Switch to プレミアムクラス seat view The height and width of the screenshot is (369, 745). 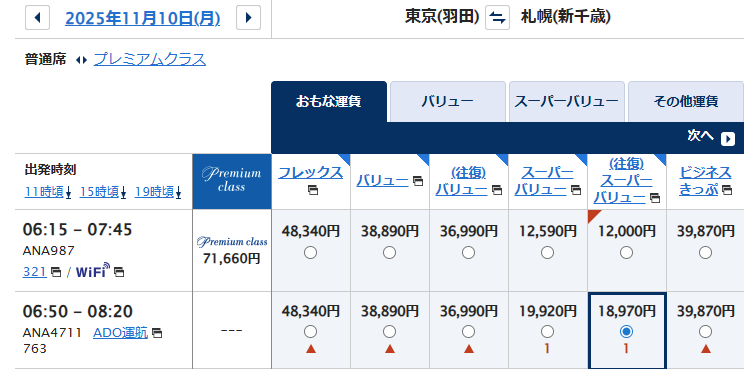click(150, 59)
